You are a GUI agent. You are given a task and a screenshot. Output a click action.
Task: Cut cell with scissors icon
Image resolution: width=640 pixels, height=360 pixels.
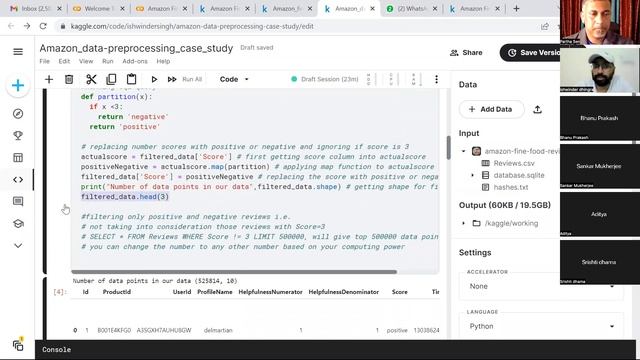tap(91, 79)
